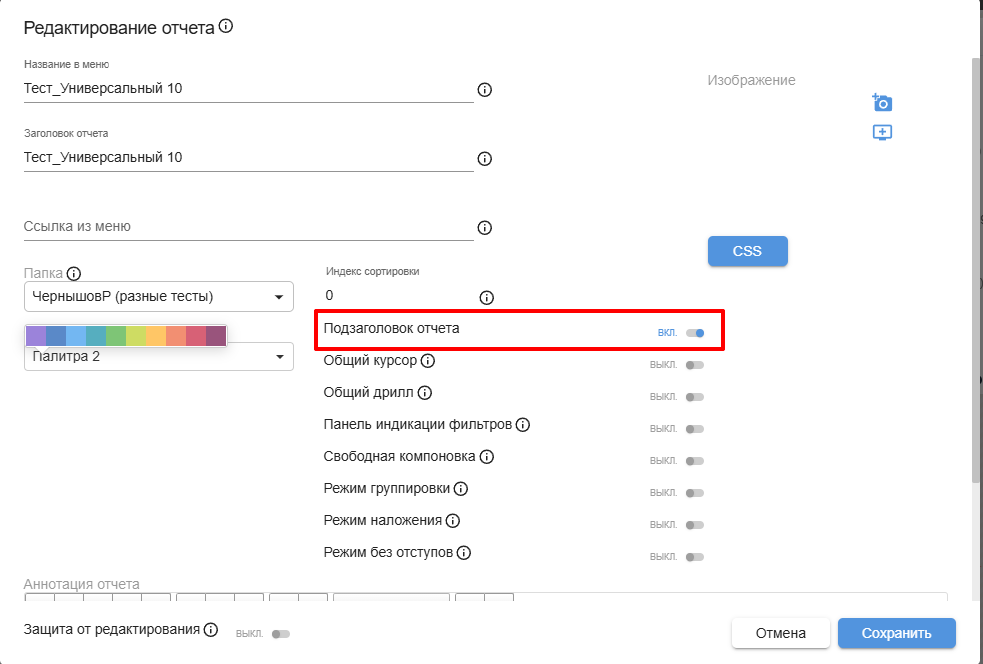Click the Отмена button
The height and width of the screenshot is (664, 983).
[x=780, y=633]
